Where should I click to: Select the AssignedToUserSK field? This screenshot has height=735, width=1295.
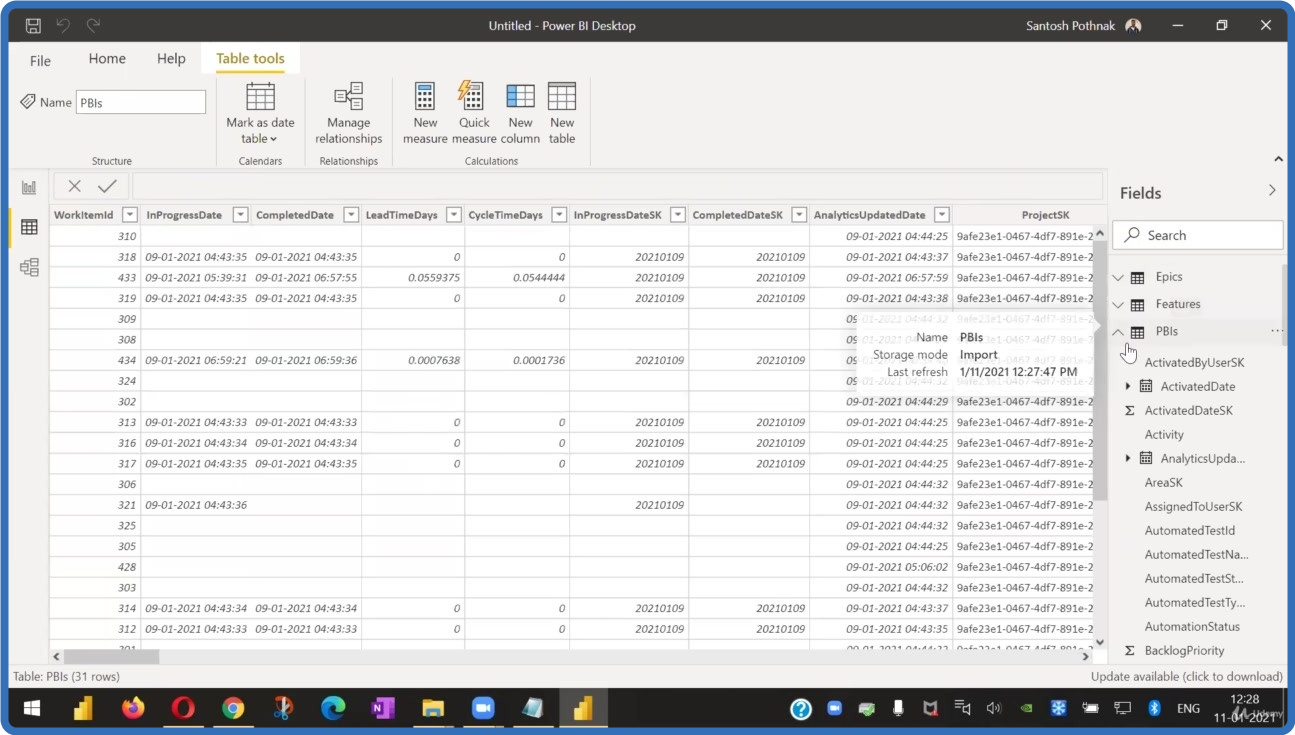[x=1193, y=507]
